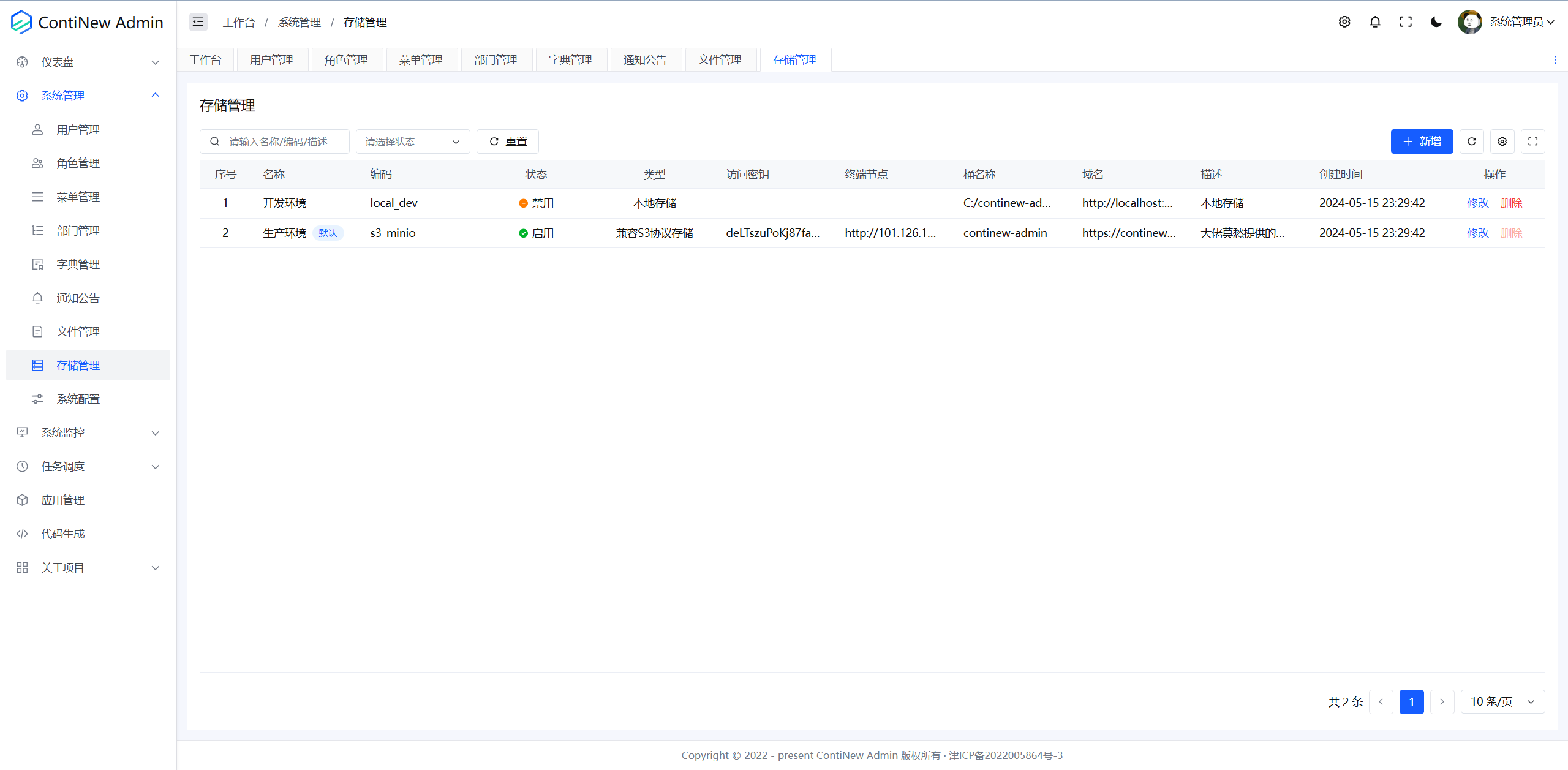Toggle dark mode moon icon
Image resolution: width=1568 pixels, height=770 pixels.
point(1436,22)
